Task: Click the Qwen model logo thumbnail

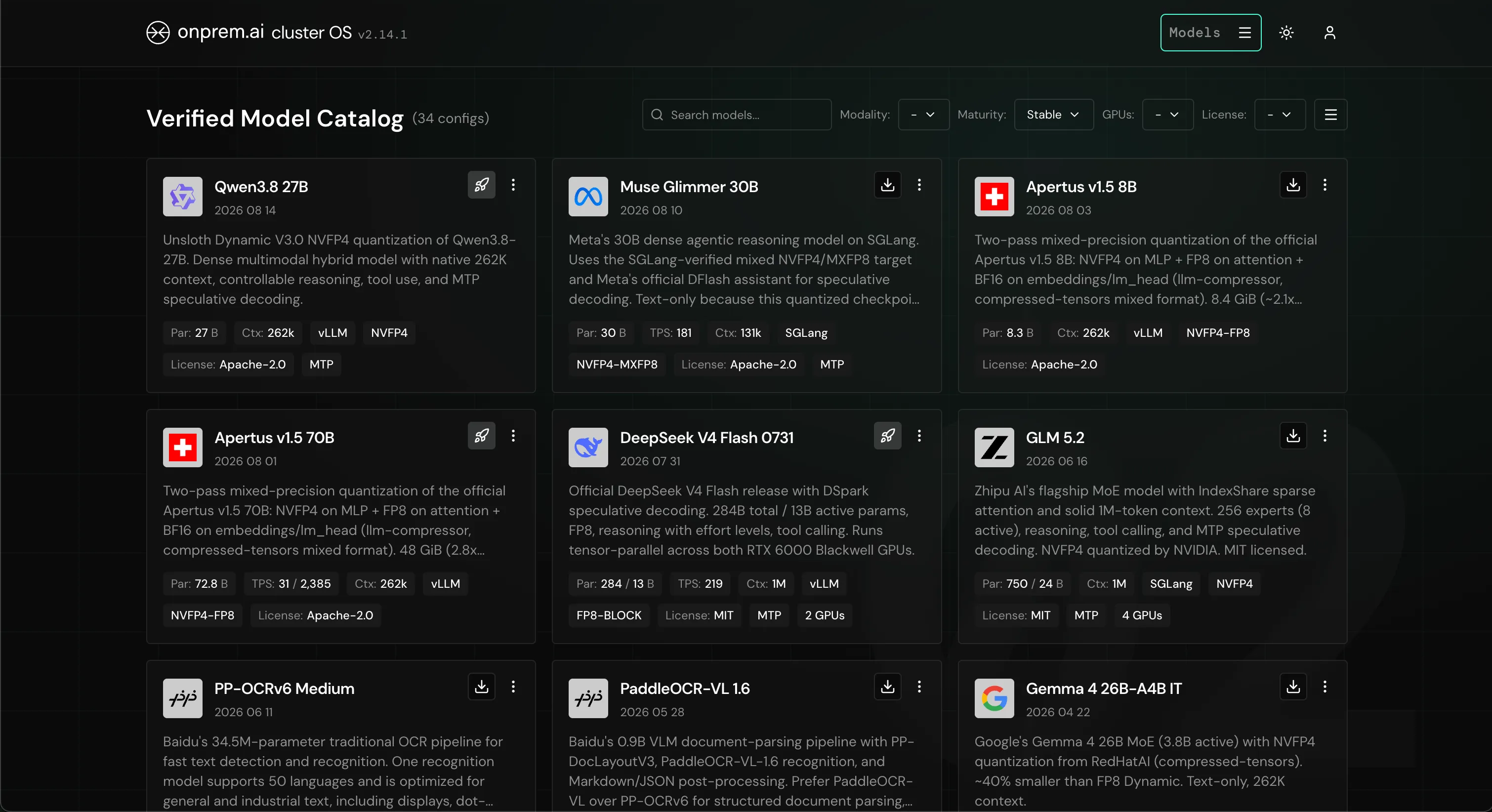Action: (182, 197)
